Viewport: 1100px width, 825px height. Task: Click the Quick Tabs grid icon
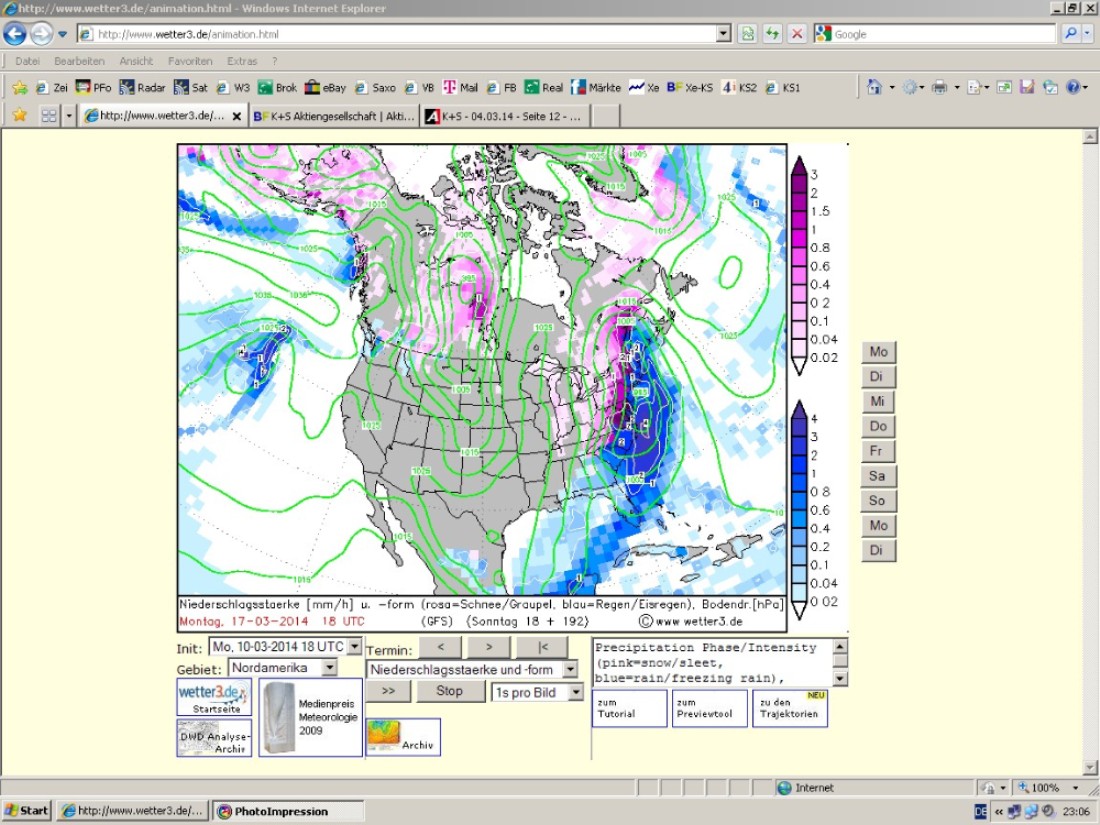pos(48,116)
